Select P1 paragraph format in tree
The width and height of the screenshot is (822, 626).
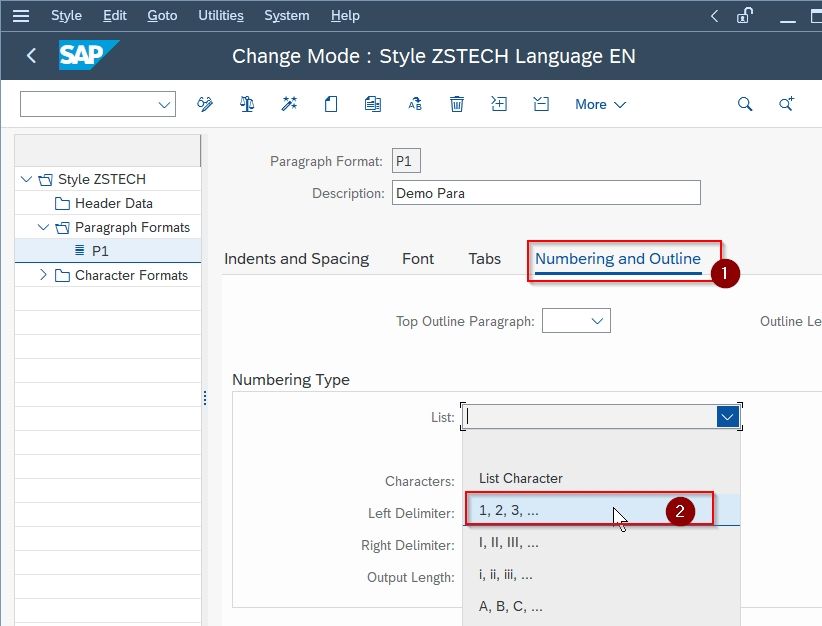(100, 251)
